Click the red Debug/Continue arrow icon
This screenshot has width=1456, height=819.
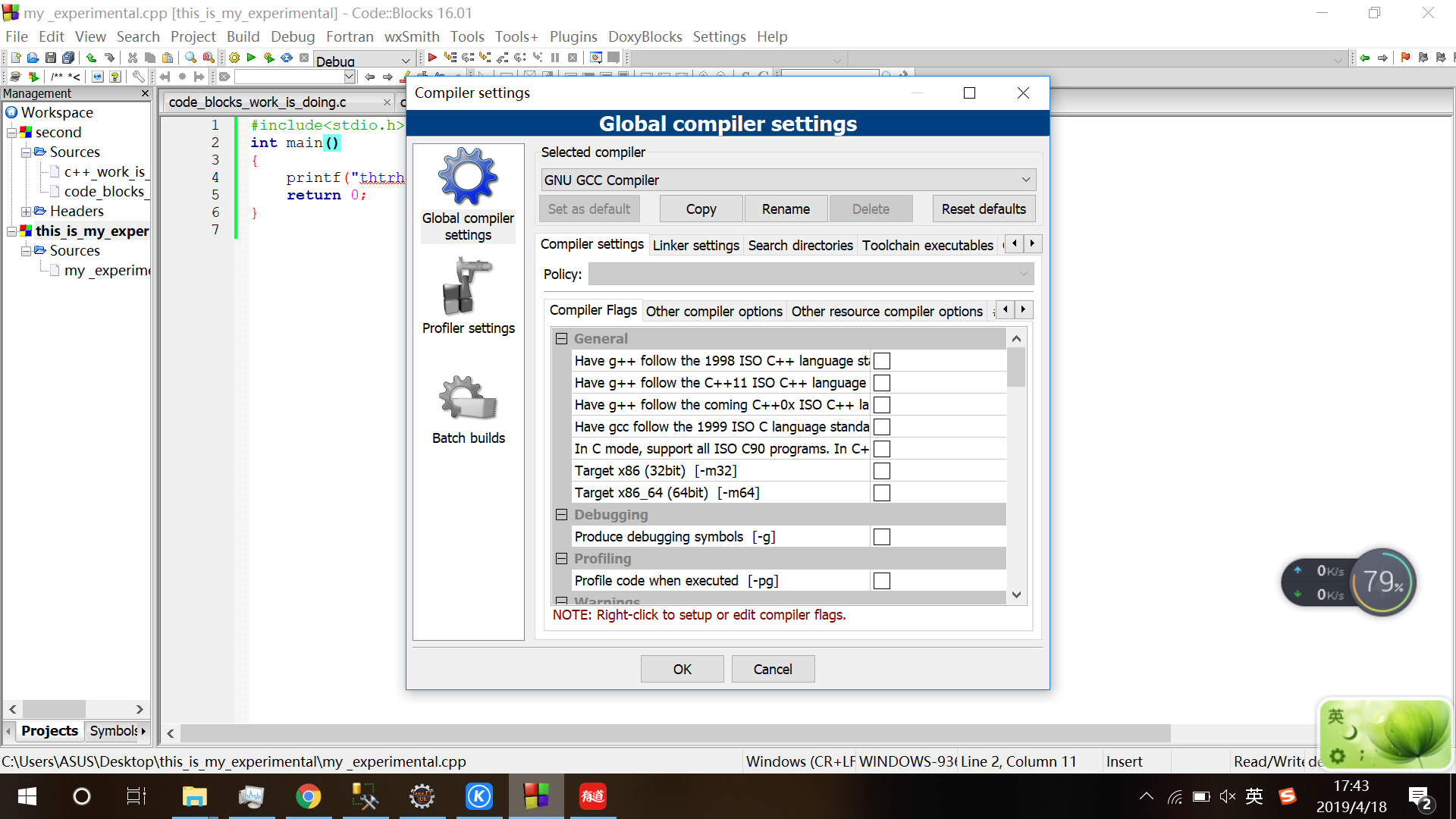[x=432, y=58]
